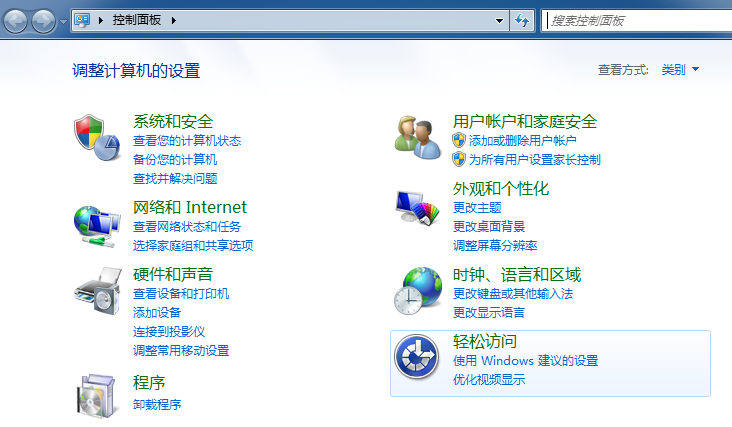Open 查看网络状态和任务 link
The image size is (732, 427).
coord(187,227)
